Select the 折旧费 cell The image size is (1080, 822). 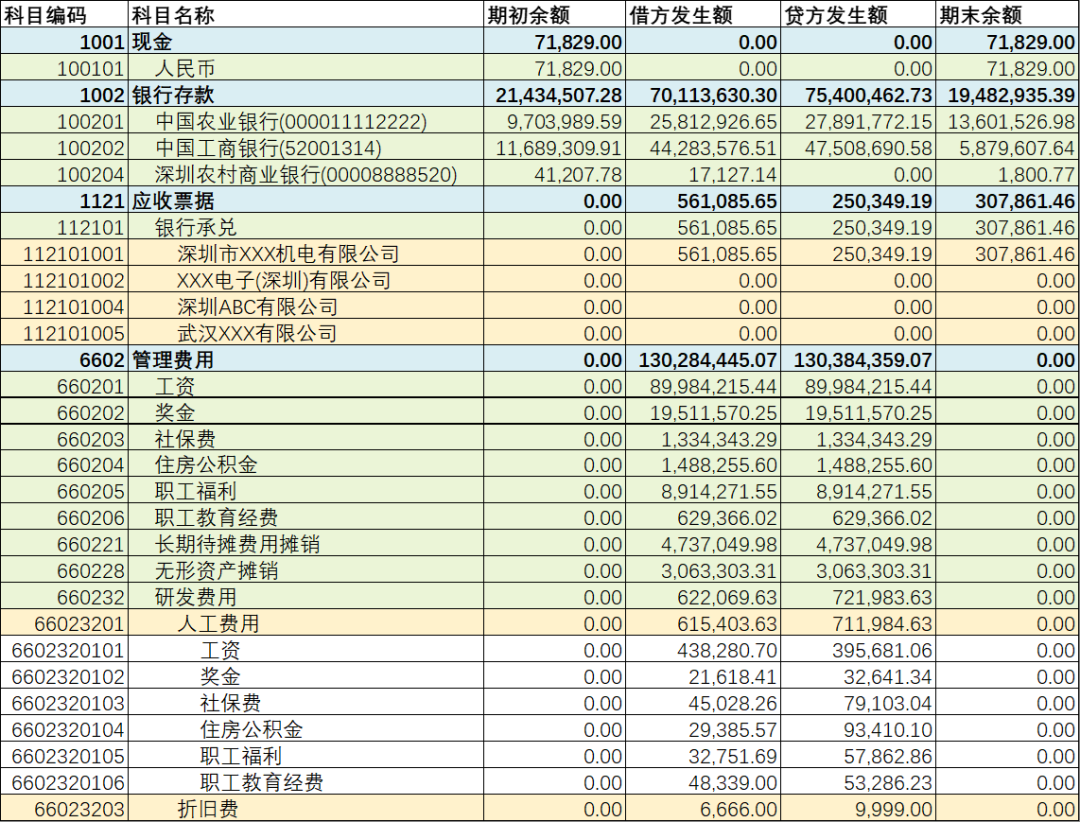click(x=306, y=808)
